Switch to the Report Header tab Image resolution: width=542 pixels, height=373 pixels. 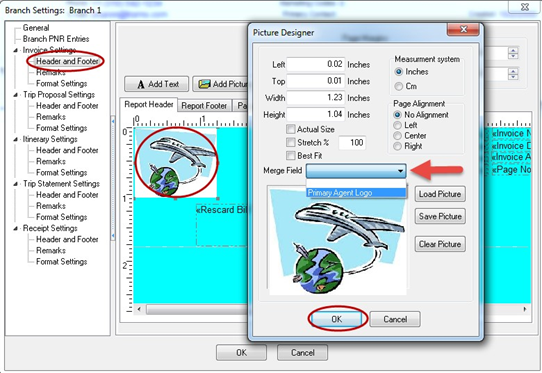[149, 104]
